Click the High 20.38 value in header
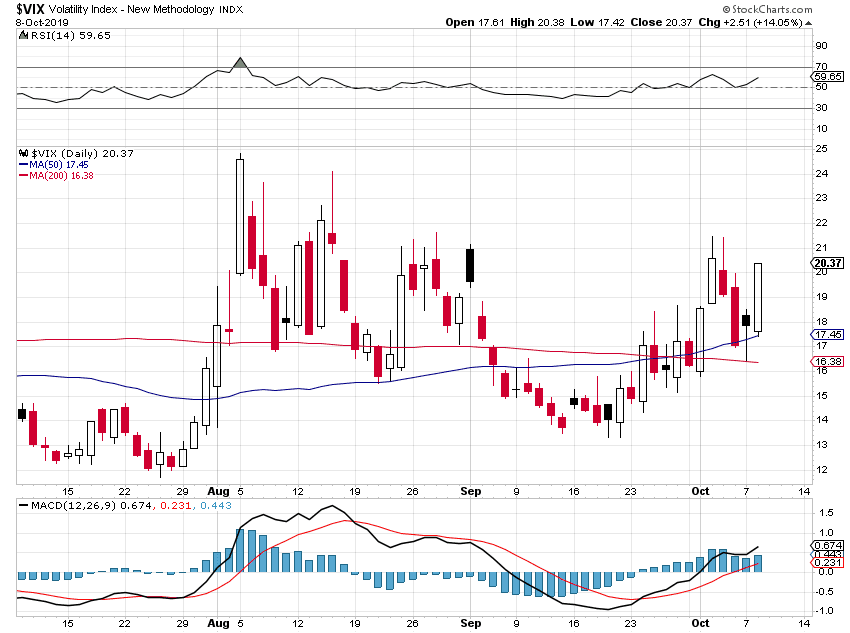Image resolution: width=850 pixels, height=633 pixels. 537,22
